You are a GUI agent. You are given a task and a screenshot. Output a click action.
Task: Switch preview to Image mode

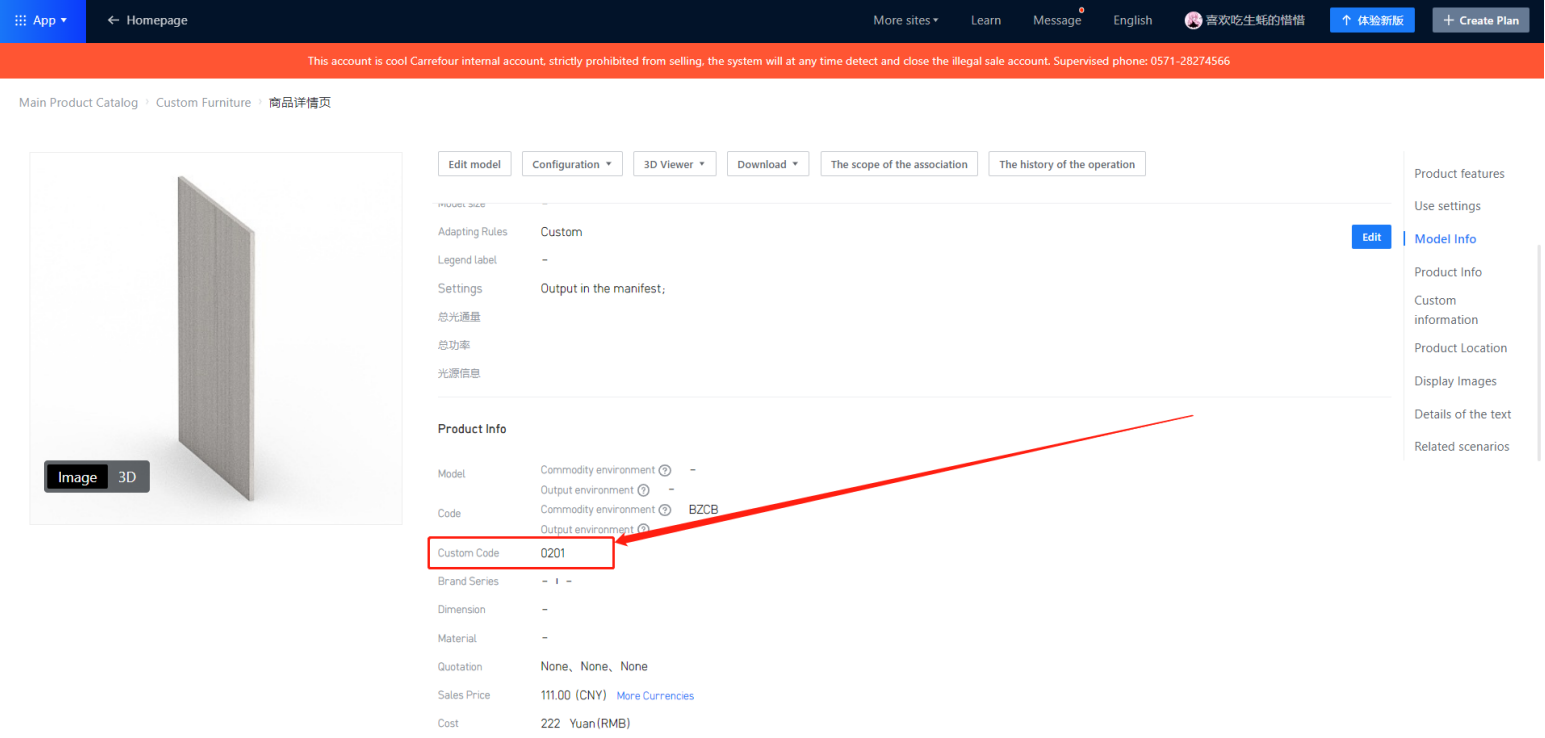pos(77,477)
